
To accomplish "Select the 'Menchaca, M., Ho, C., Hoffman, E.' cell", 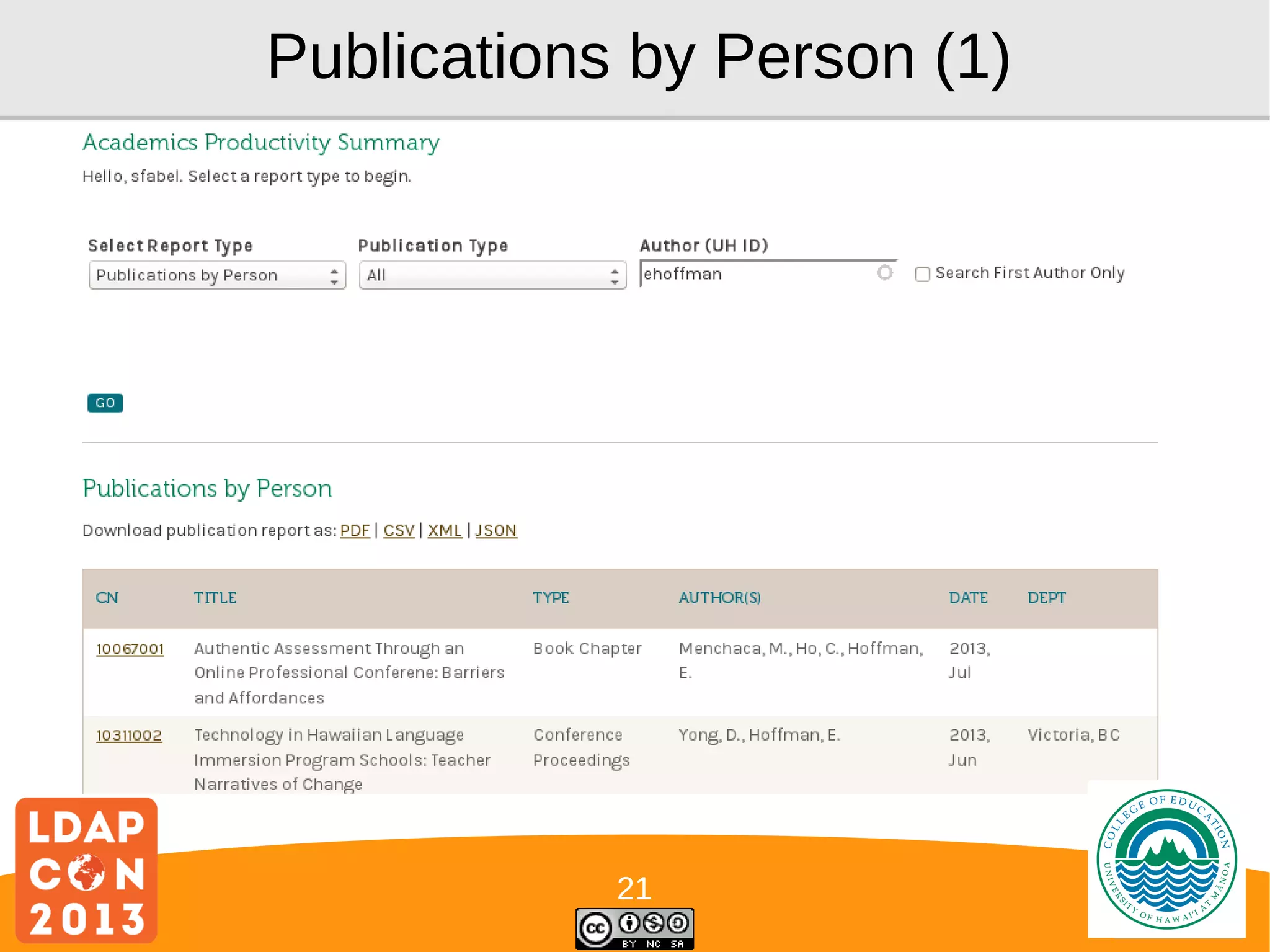I will tap(801, 661).
